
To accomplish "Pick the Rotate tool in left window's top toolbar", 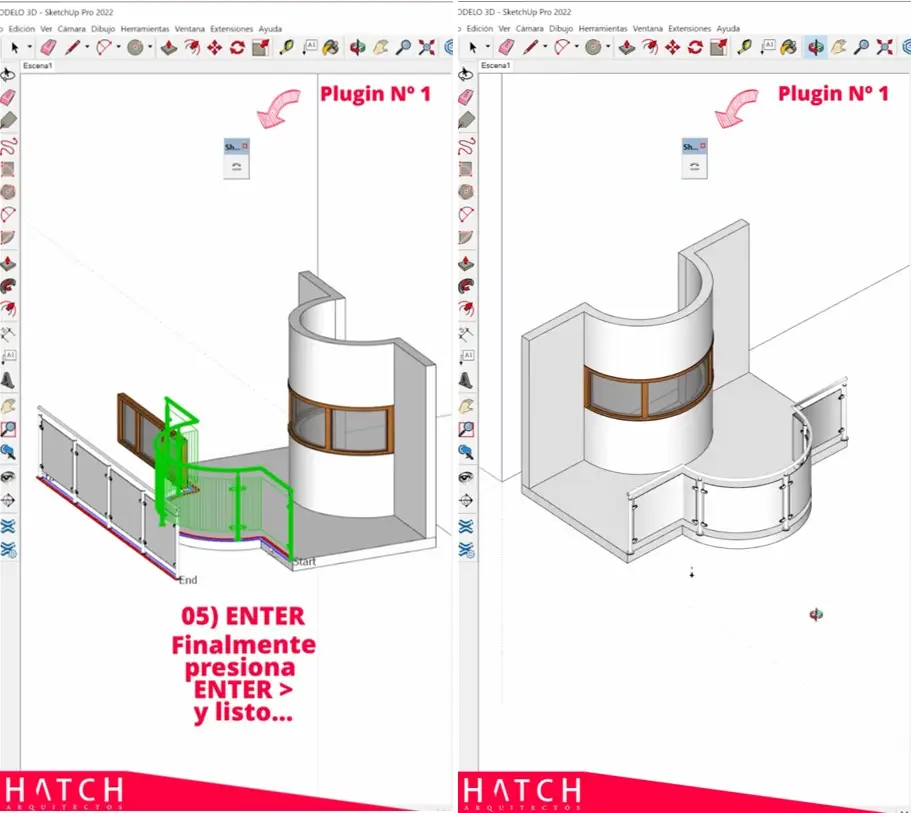I will click(237, 47).
